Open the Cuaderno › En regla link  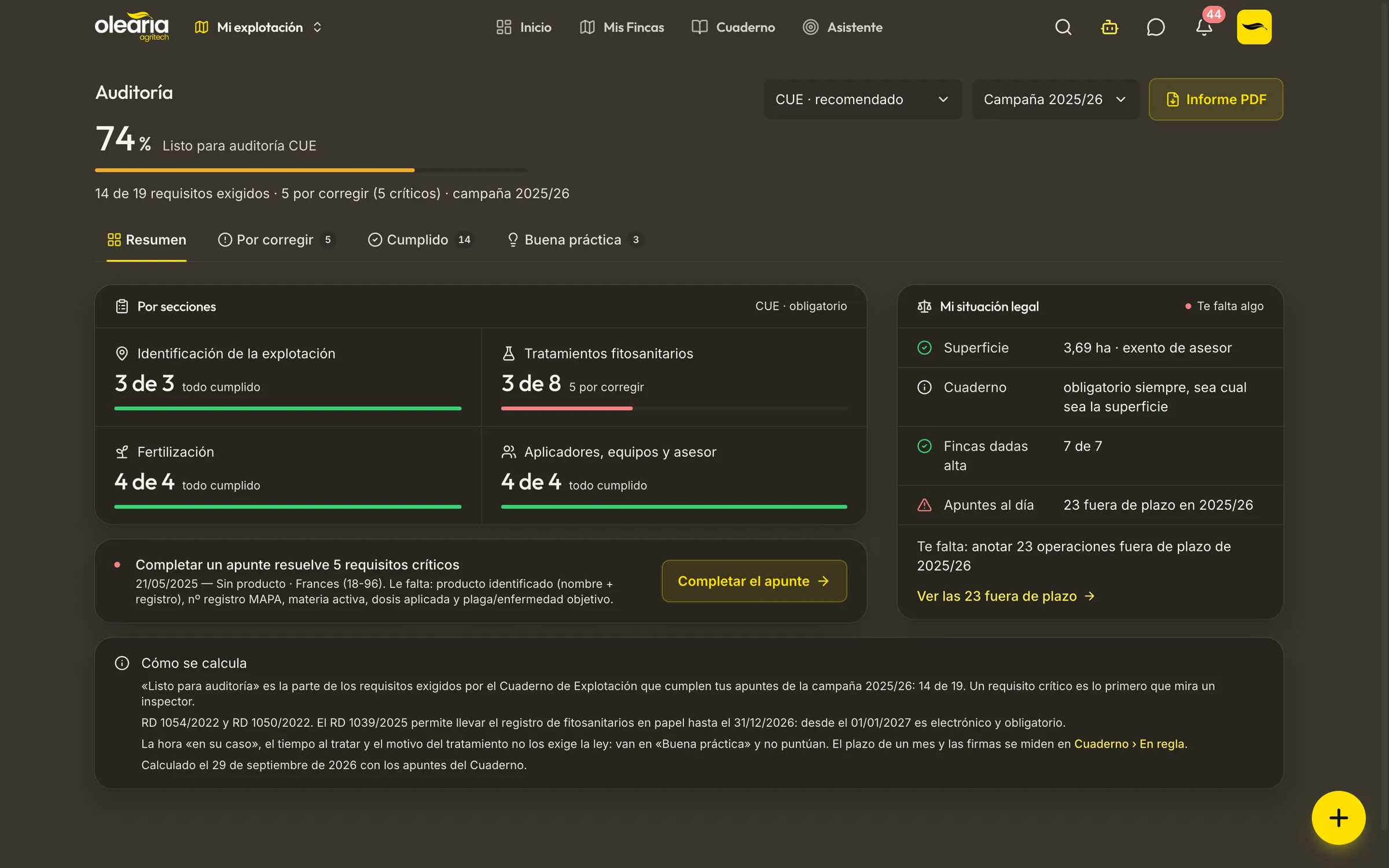[x=1129, y=744]
